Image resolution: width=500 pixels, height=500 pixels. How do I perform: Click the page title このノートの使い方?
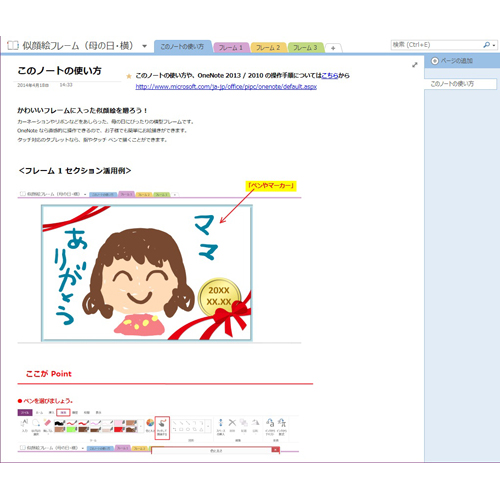[x=59, y=71]
